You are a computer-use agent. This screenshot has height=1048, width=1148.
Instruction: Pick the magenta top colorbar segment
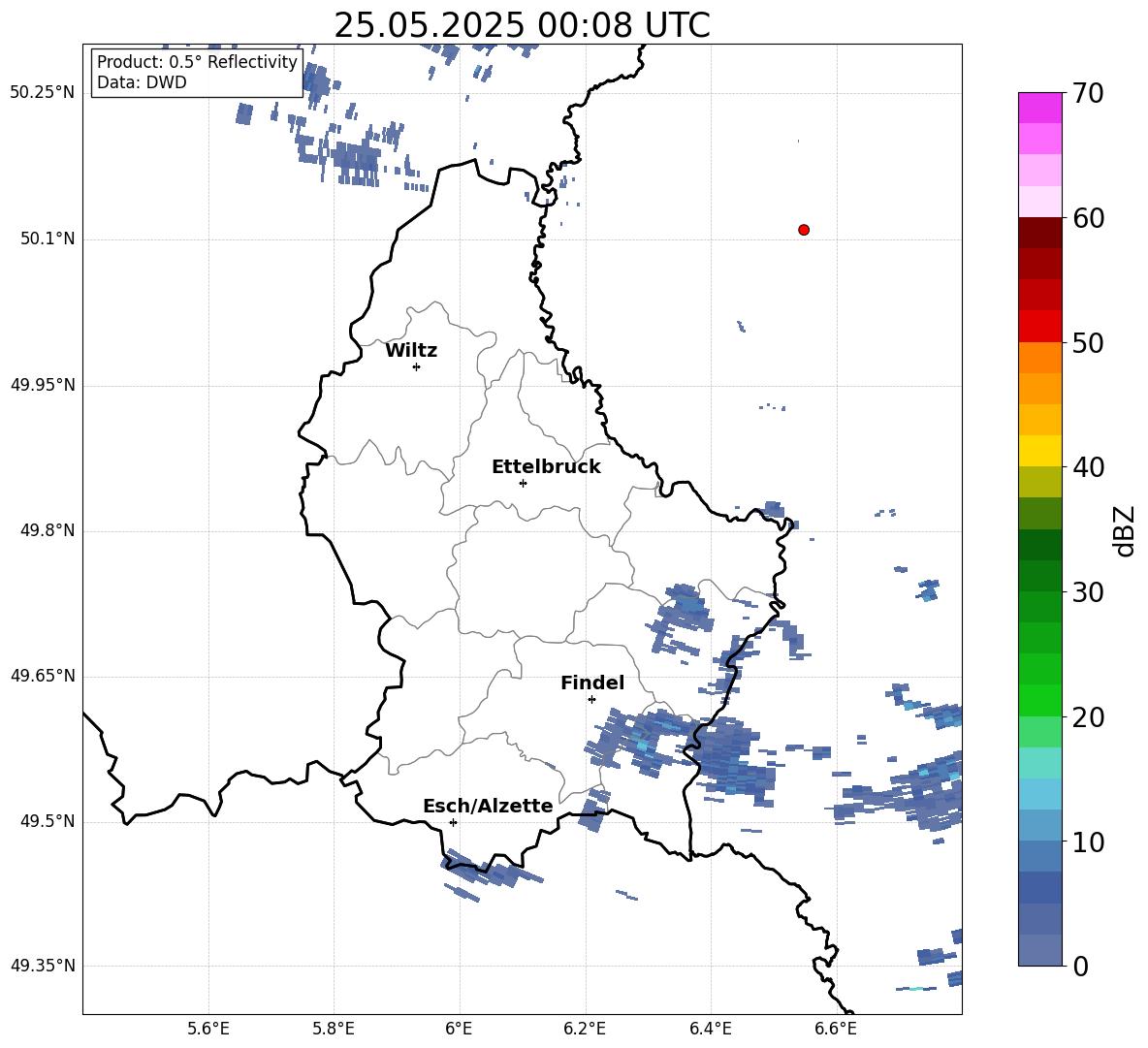click(1039, 108)
